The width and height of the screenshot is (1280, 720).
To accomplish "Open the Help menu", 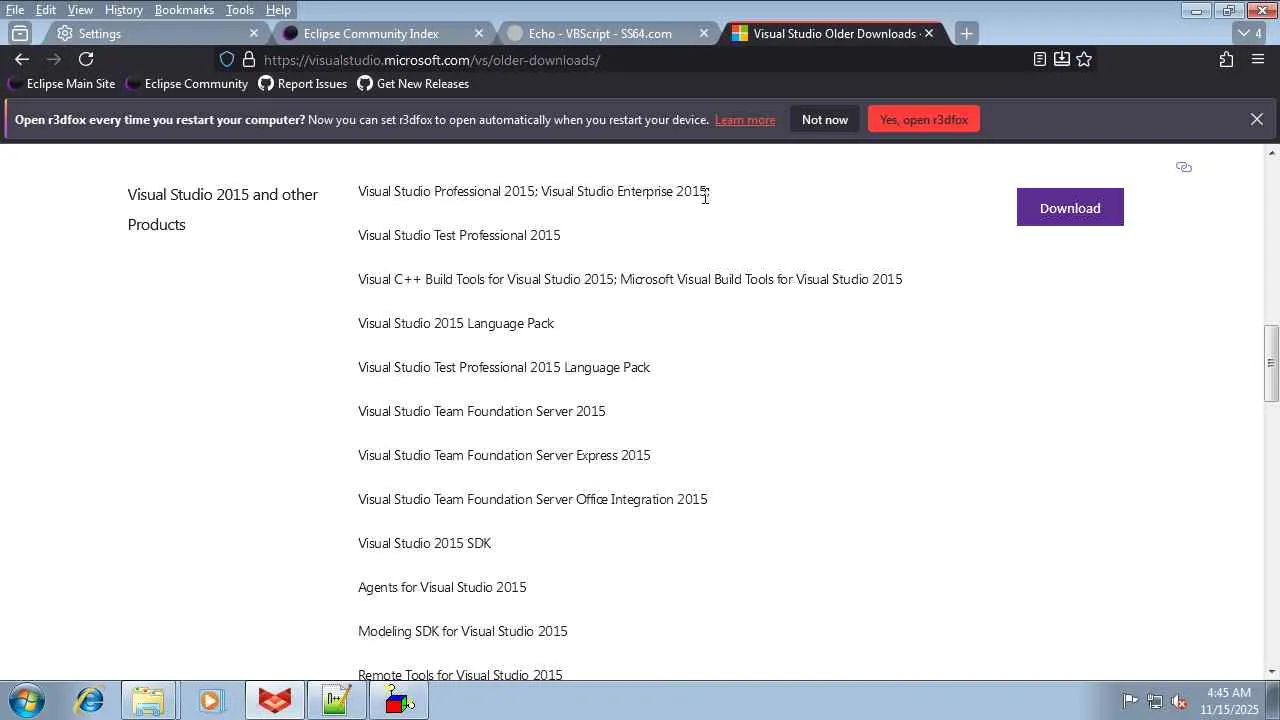I will [278, 10].
